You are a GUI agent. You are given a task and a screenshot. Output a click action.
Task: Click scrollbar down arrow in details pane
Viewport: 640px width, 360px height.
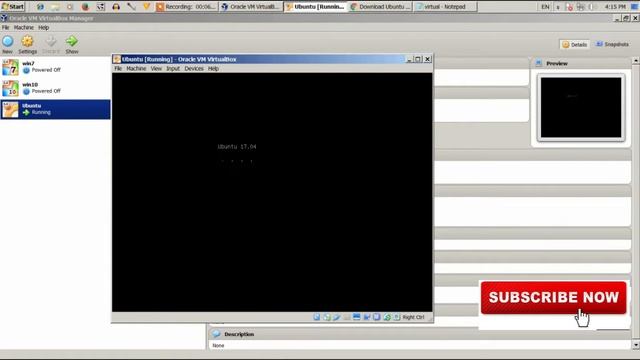(x=636, y=345)
